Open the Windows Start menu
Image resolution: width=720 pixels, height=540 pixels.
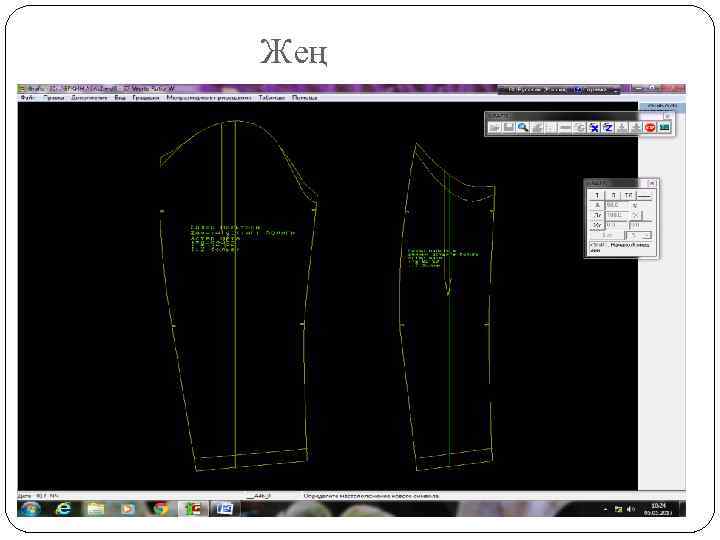click(x=30, y=509)
